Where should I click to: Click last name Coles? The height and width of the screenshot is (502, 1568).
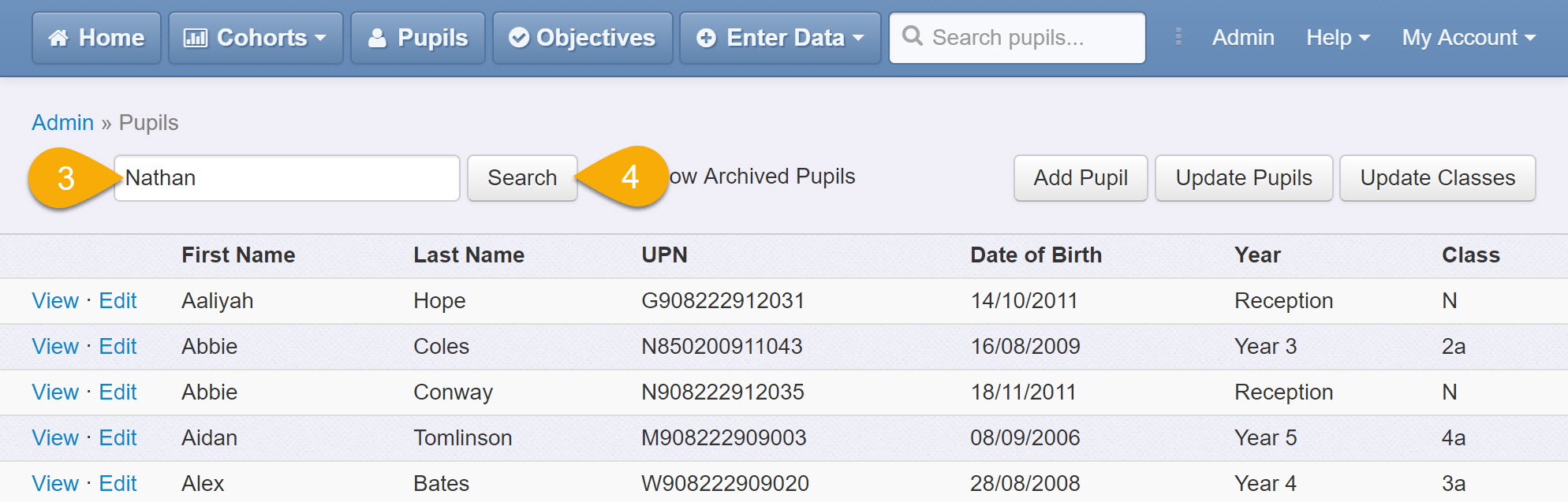(x=442, y=347)
